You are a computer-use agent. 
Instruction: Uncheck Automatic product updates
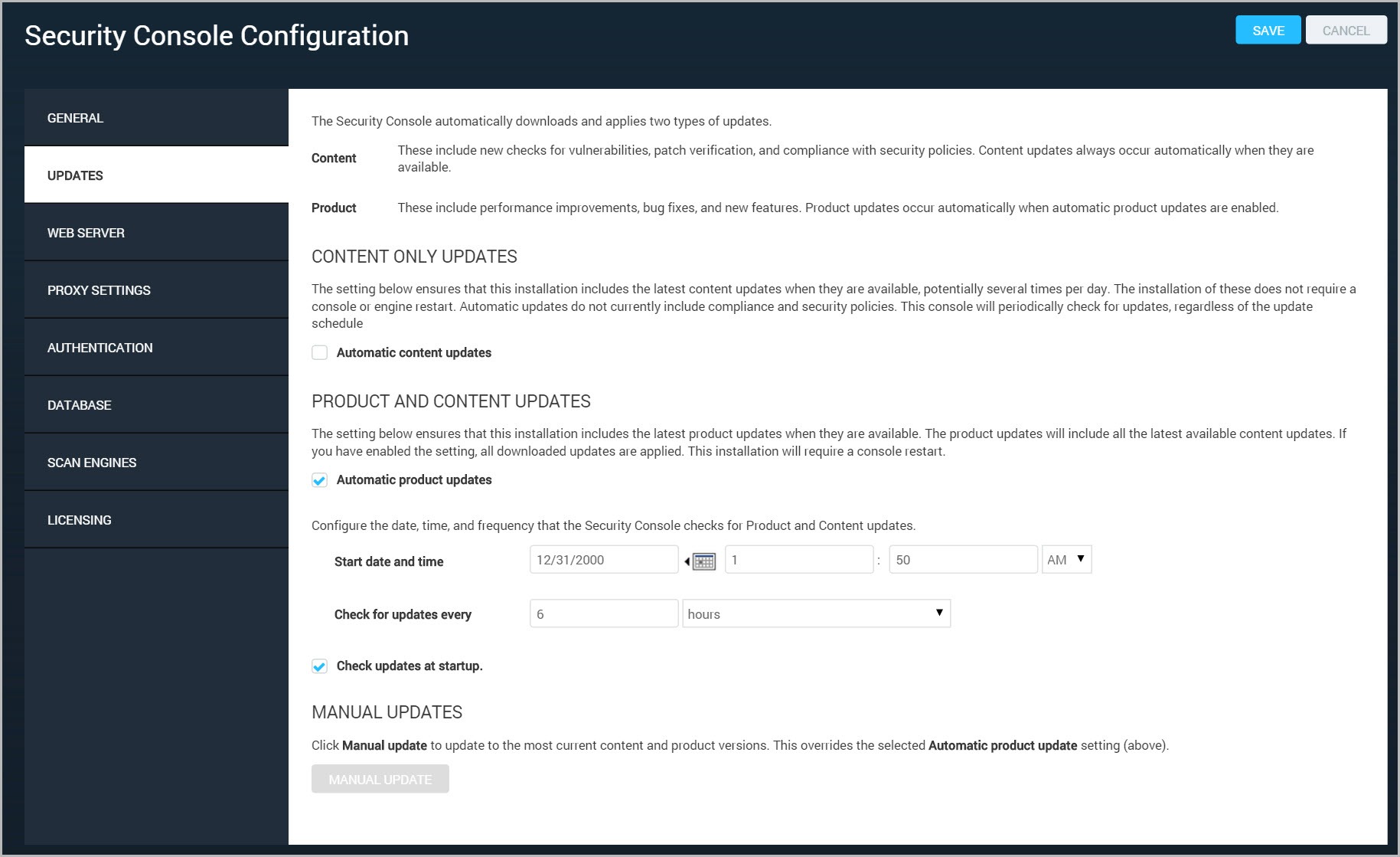click(320, 480)
